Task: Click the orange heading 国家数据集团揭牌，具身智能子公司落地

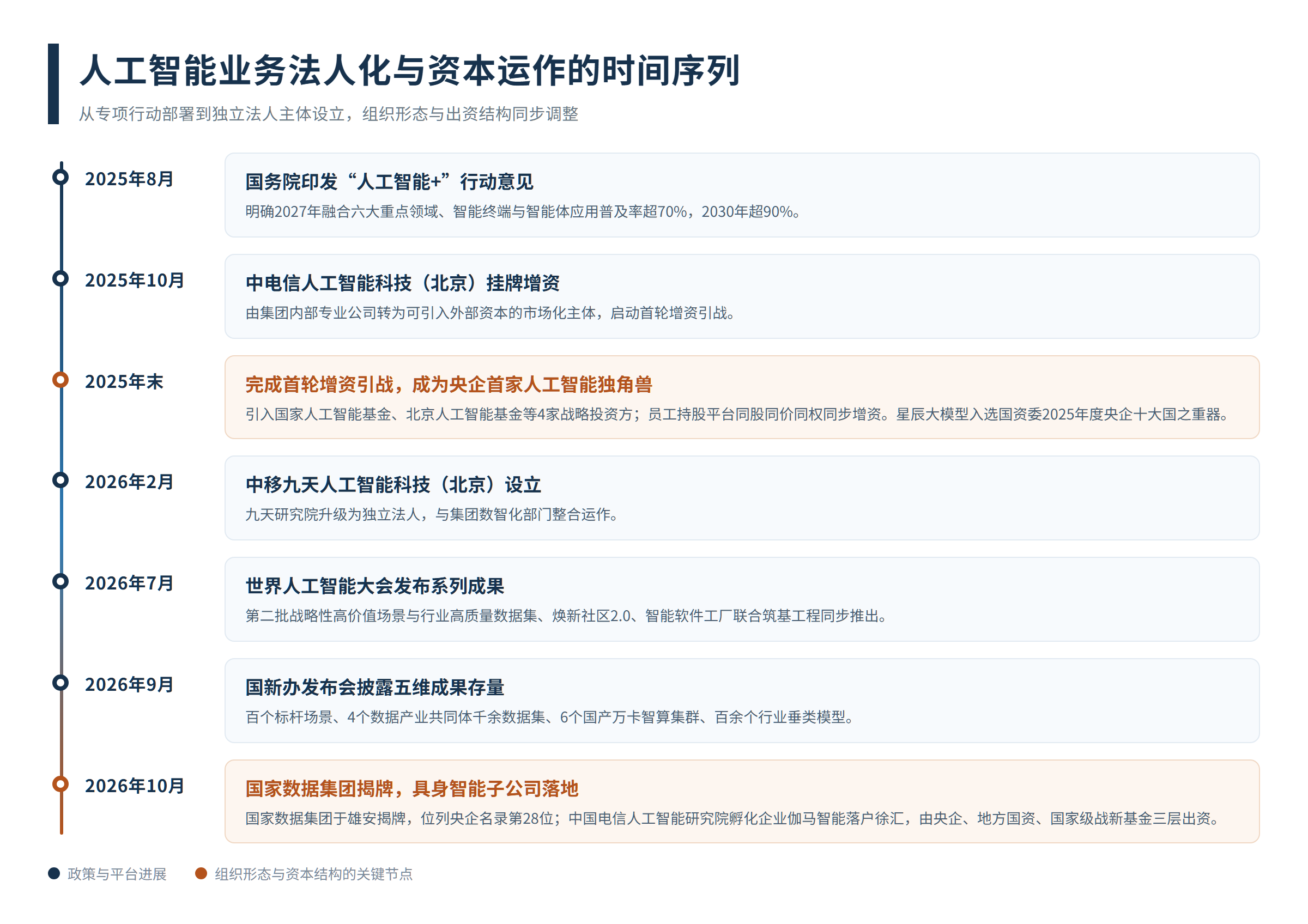Action: [x=412, y=788]
